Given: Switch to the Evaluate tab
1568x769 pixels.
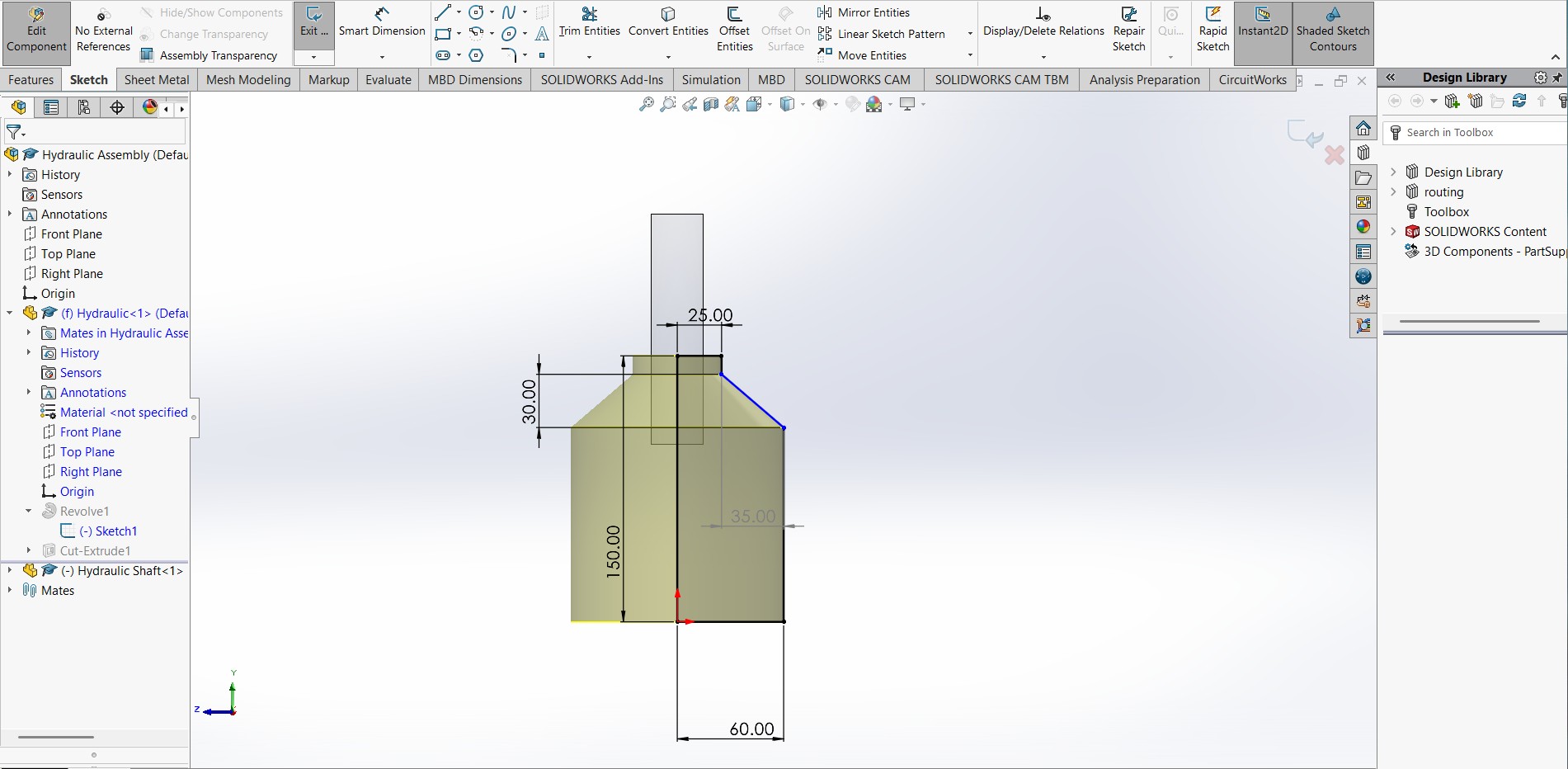Looking at the screenshot, I should pos(388,79).
